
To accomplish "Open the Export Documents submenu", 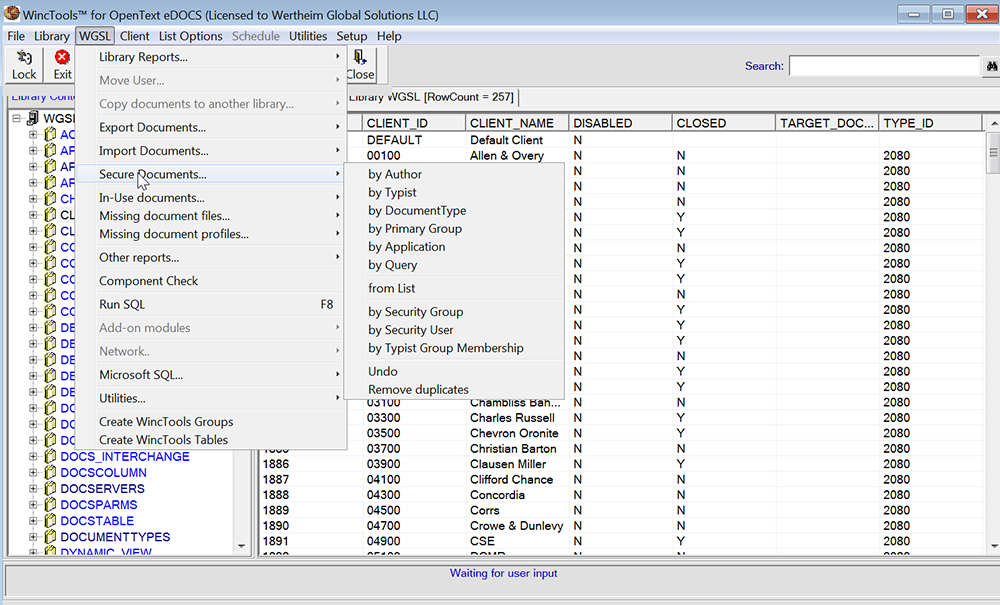I will (x=210, y=128).
